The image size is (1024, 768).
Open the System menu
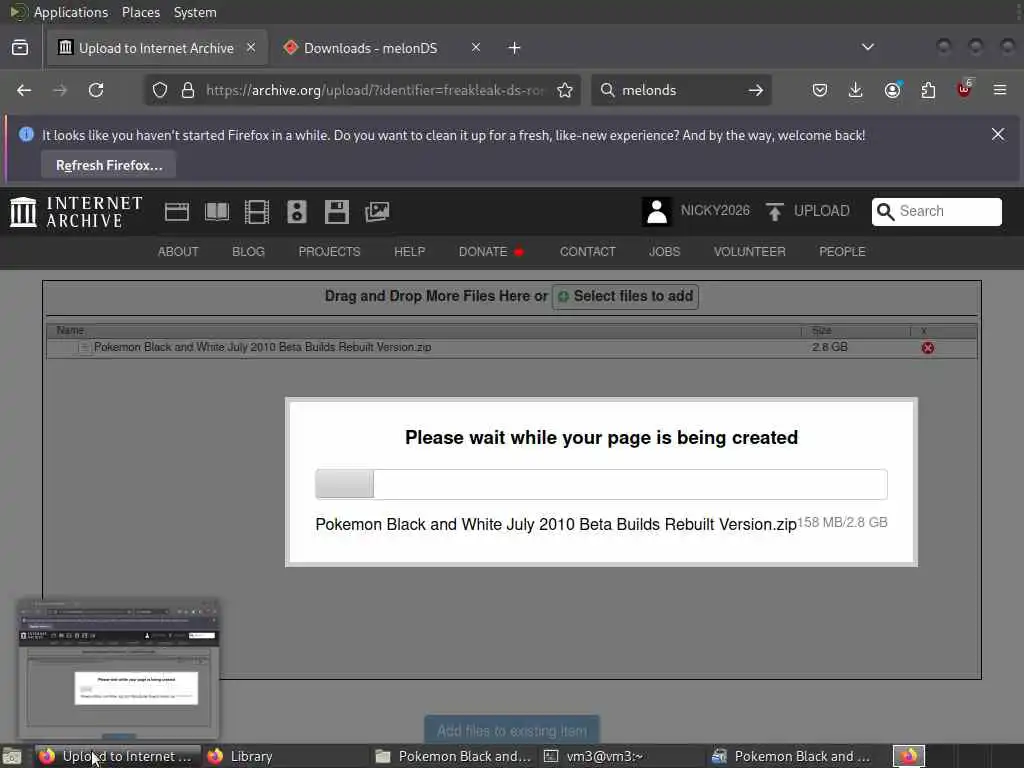195,12
